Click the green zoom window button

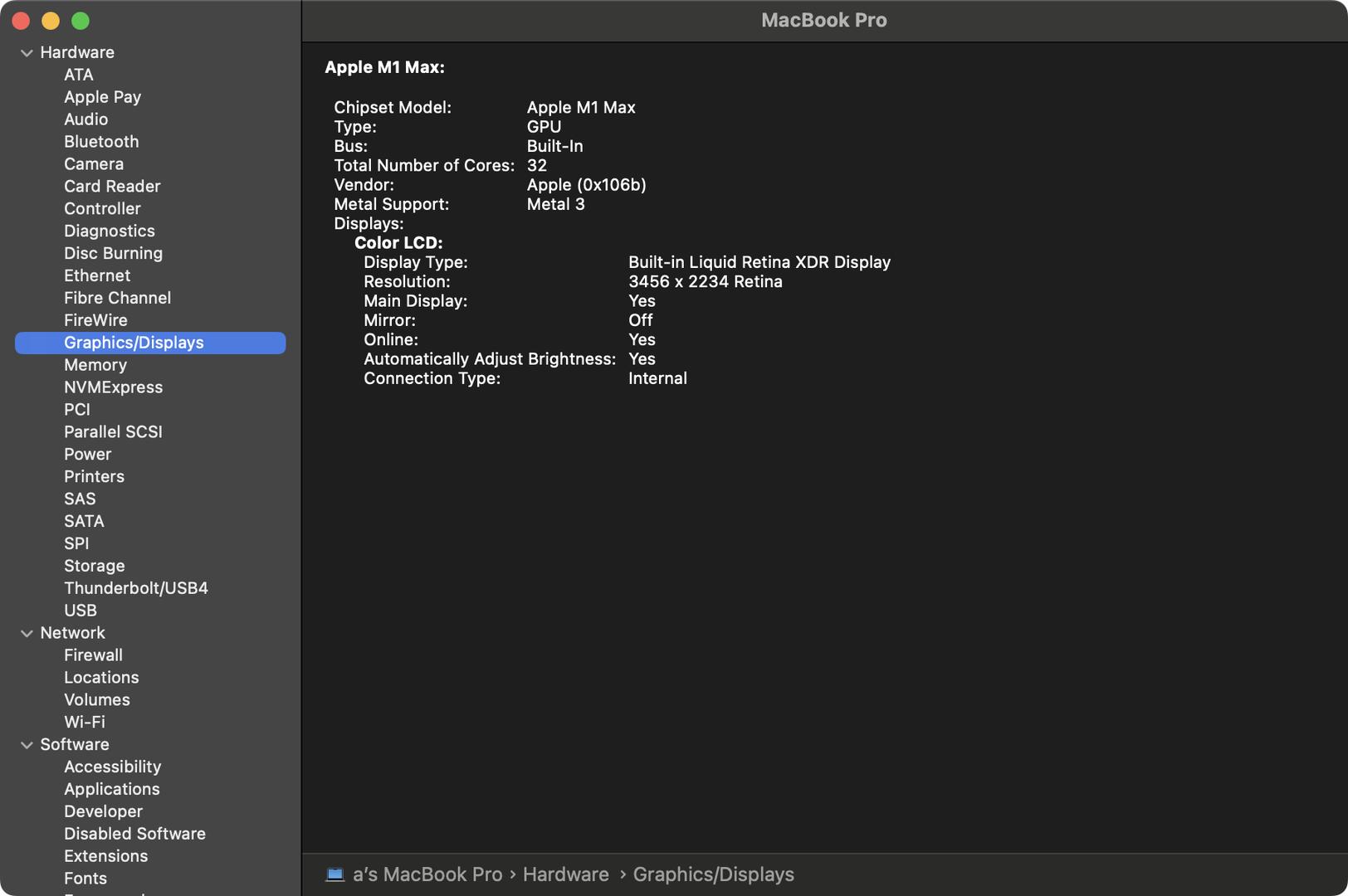(81, 21)
